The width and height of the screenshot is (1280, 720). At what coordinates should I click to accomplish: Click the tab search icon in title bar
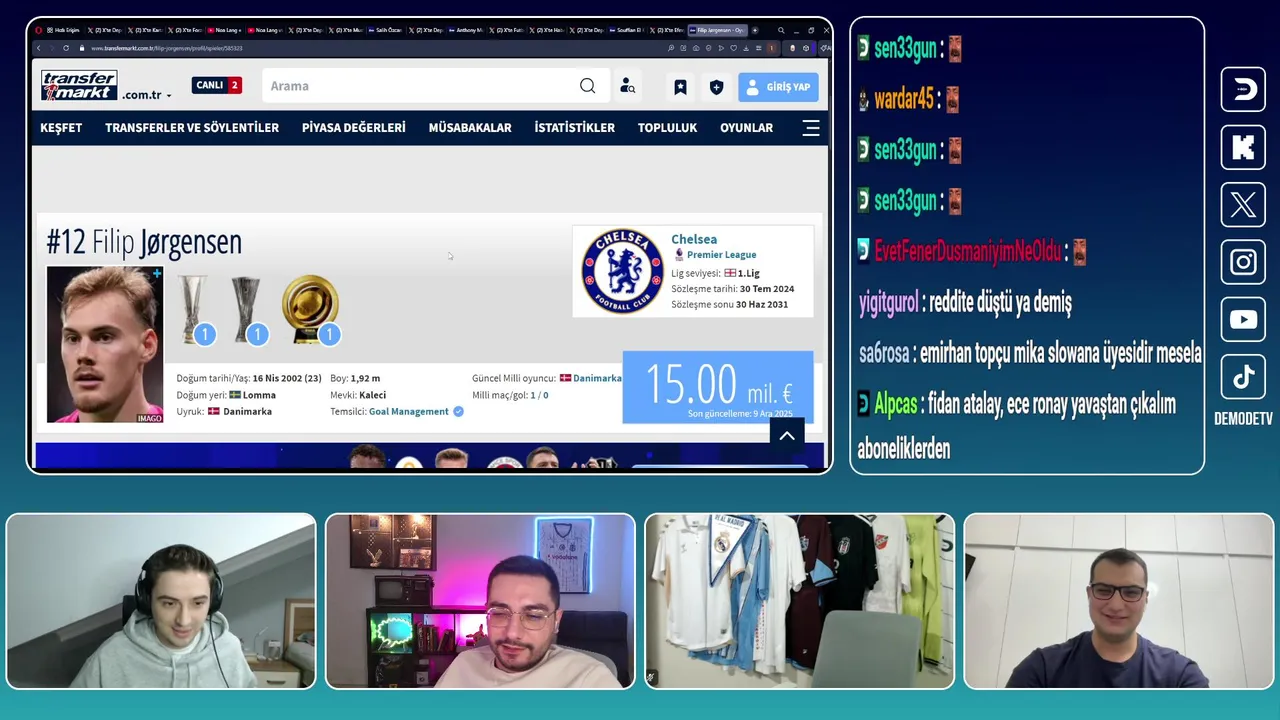[x=781, y=30]
